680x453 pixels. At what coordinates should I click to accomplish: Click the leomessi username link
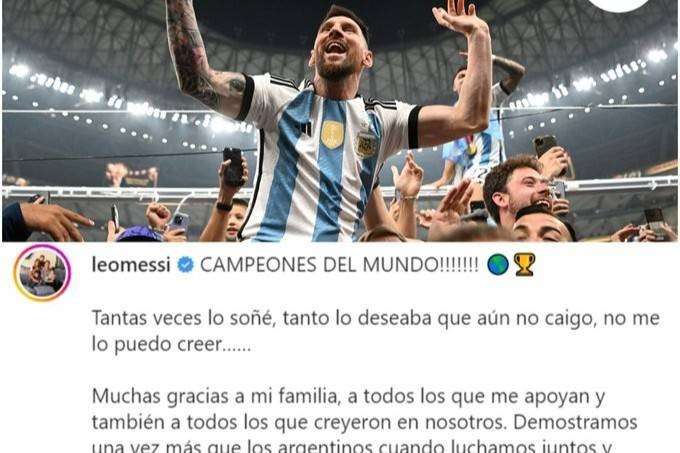click(131, 264)
